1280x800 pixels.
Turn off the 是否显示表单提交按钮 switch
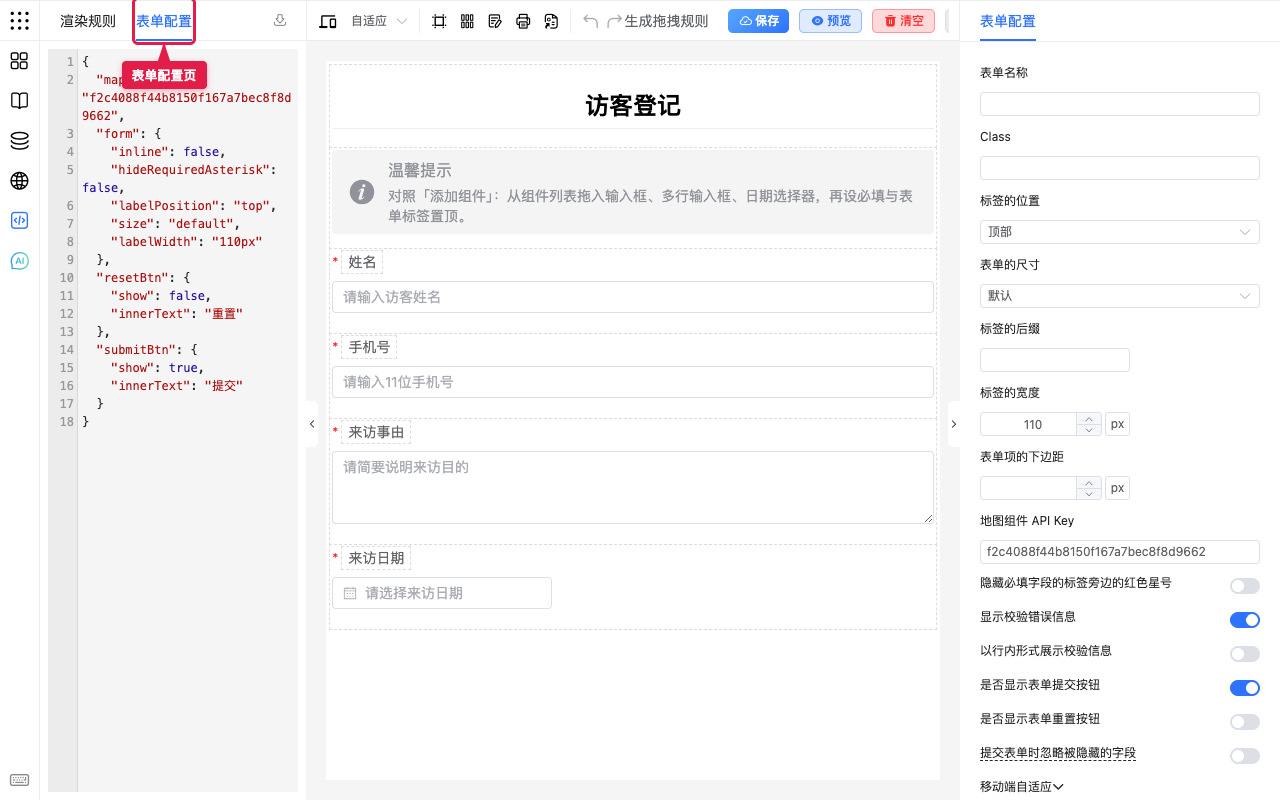click(x=1245, y=688)
